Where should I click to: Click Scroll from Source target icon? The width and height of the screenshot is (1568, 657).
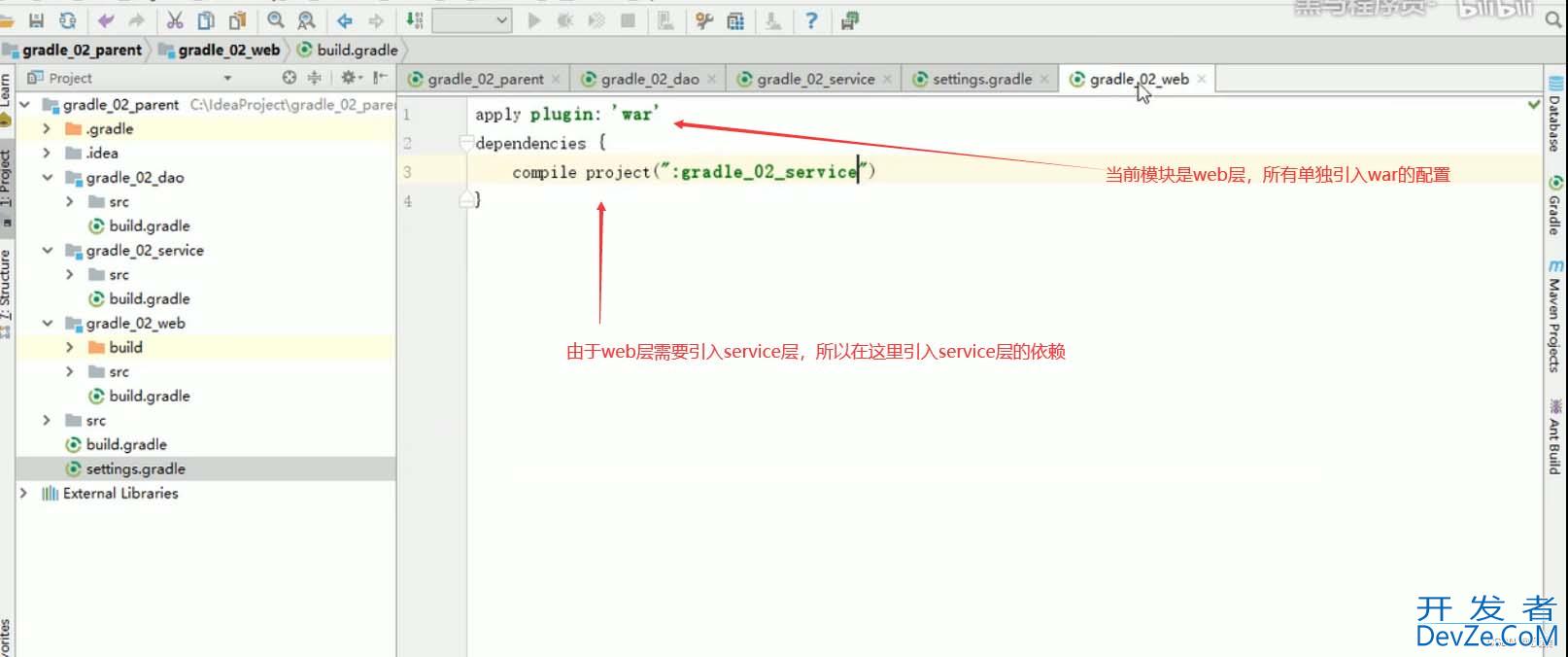click(x=289, y=78)
